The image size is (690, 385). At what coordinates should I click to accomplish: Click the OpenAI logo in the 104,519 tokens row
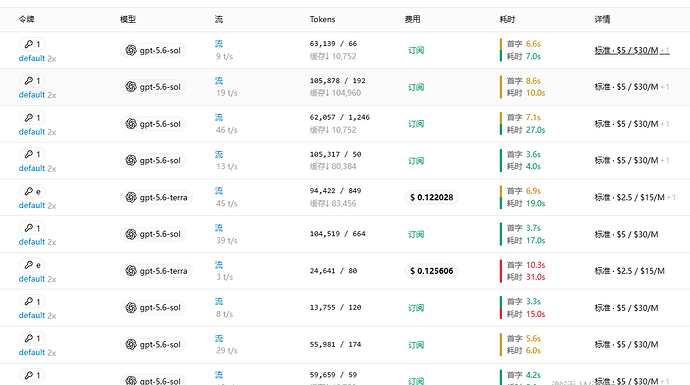point(131,234)
